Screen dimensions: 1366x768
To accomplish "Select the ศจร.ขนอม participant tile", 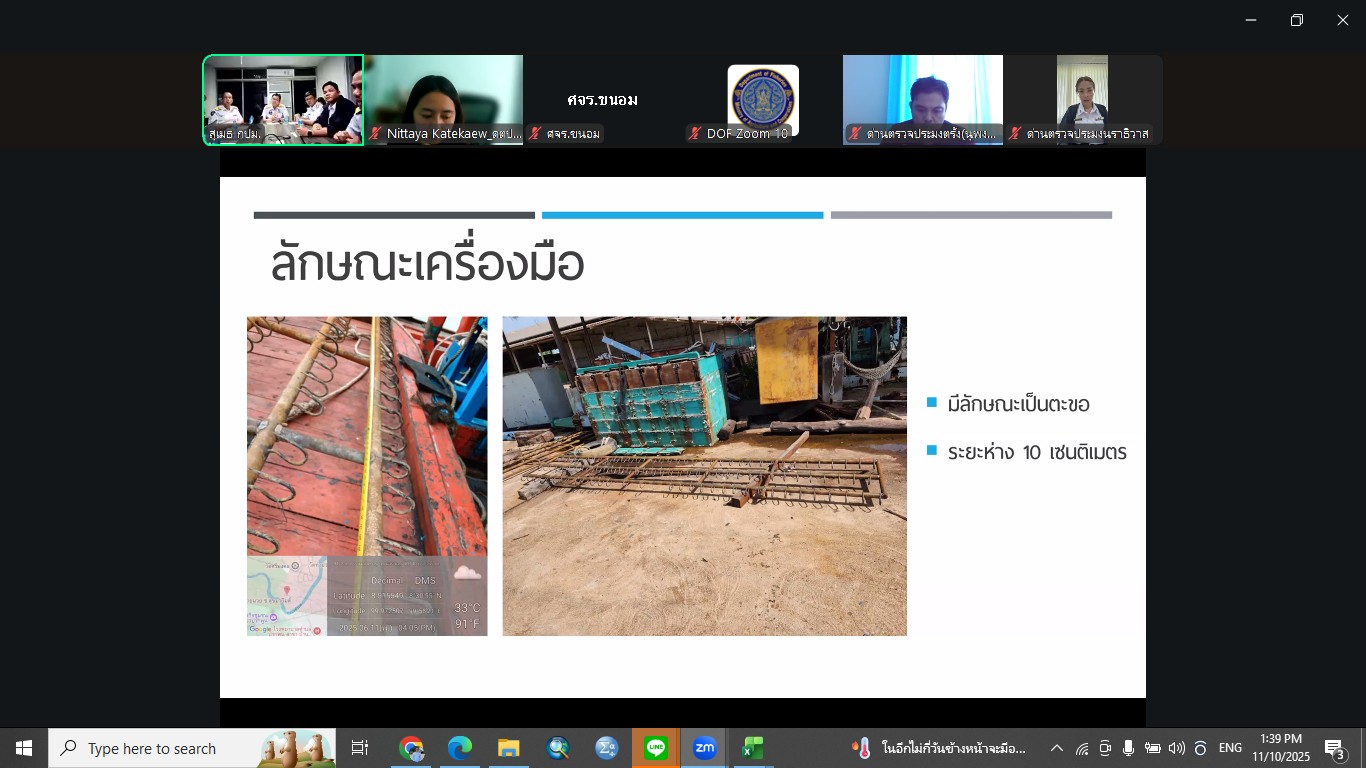I will click(602, 99).
